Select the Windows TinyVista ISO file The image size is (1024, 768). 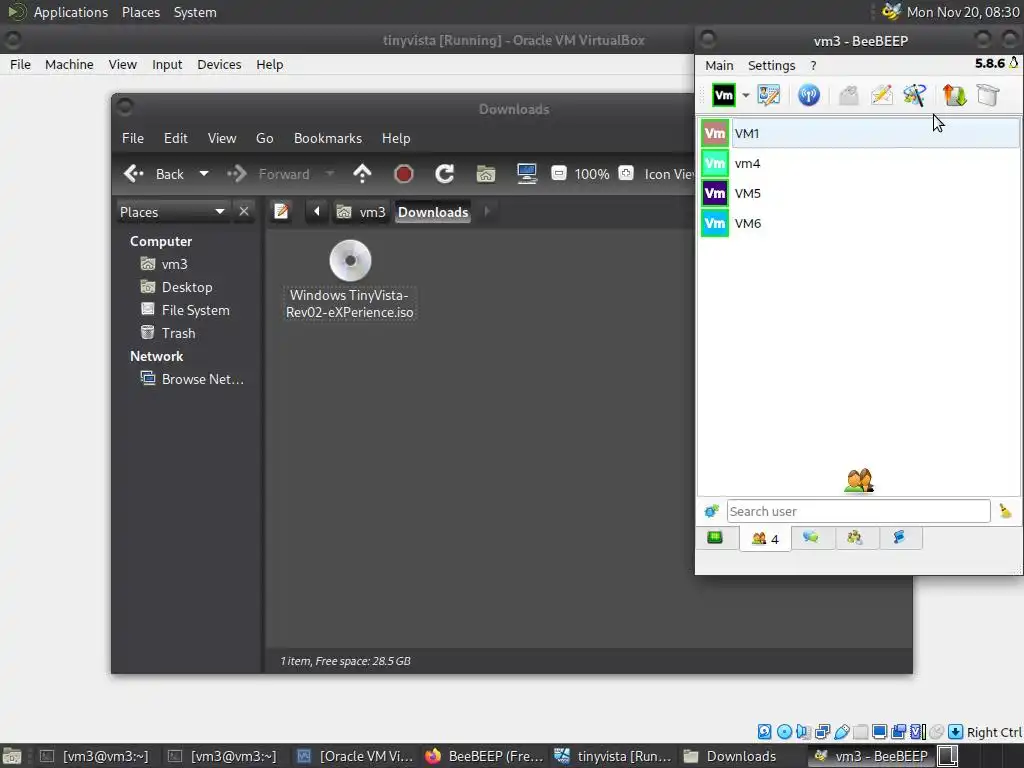click(x=350, y=280)
